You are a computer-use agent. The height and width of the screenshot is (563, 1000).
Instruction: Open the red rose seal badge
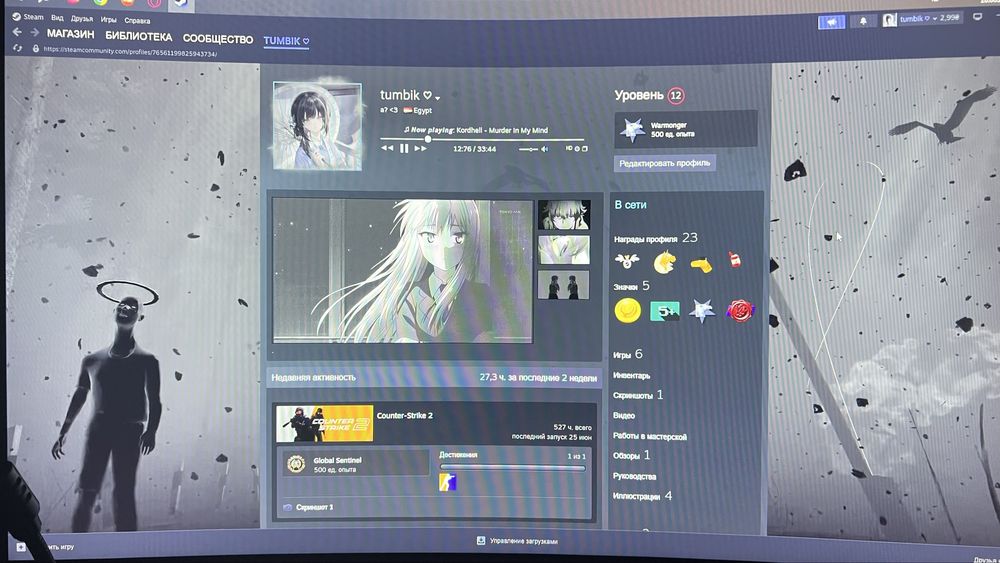(740, 311)
